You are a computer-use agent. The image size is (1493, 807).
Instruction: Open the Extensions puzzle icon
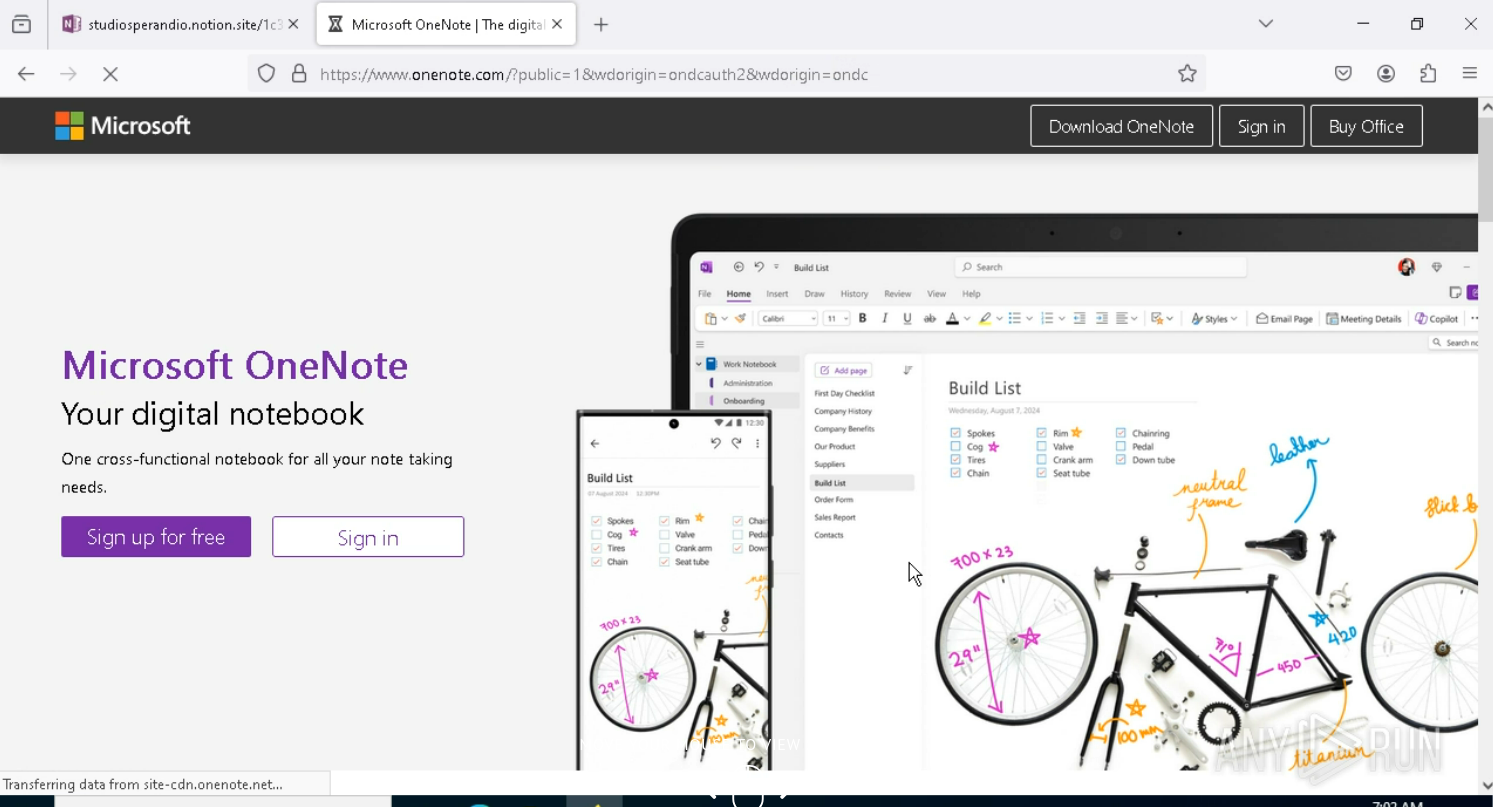point(1428,74)
